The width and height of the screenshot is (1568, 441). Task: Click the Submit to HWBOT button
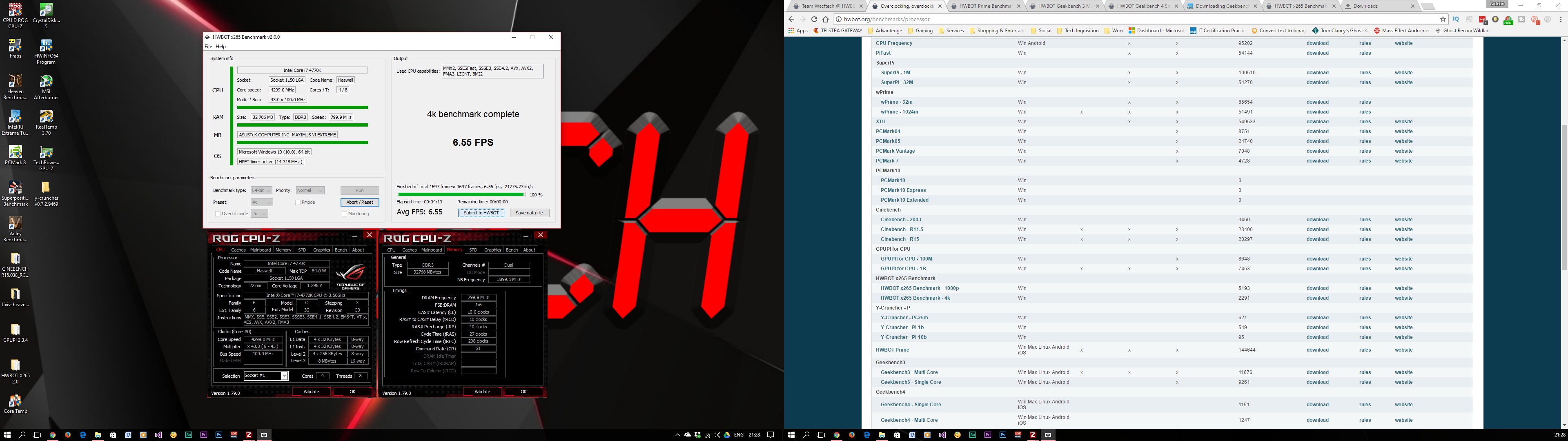pos(481,213)
